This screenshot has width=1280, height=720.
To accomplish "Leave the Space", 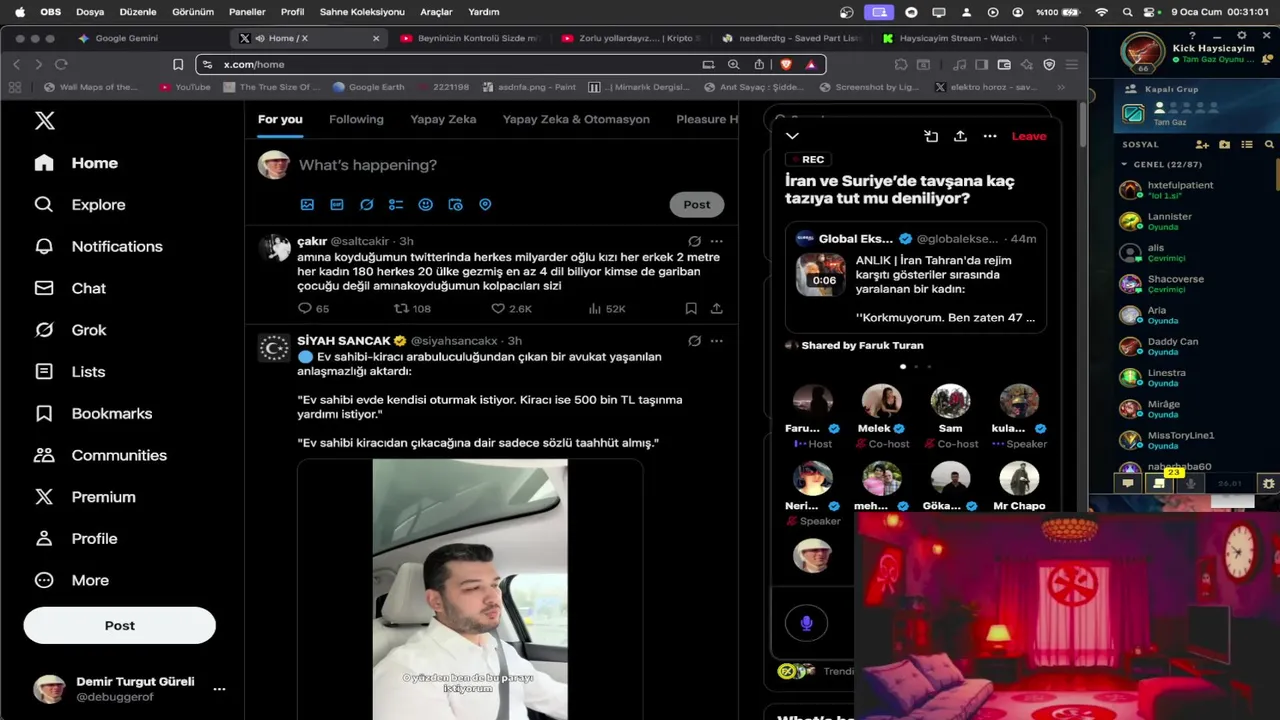I will [x=1029, y=136].
